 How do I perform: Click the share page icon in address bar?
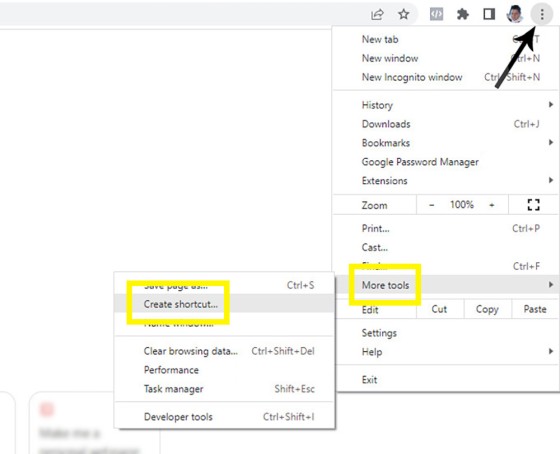click(x=377, y=14)
